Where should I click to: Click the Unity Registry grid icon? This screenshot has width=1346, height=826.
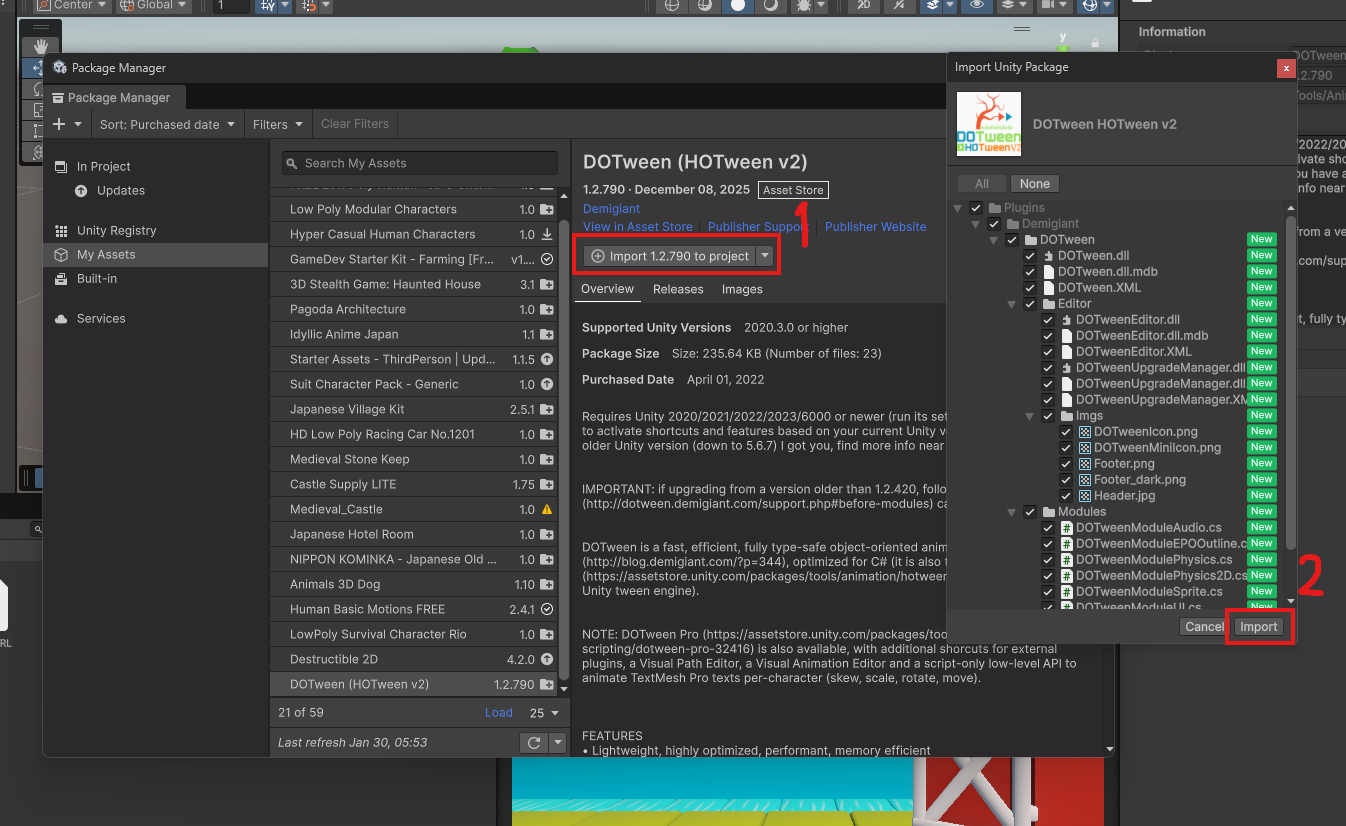click(x=61, y=231)
